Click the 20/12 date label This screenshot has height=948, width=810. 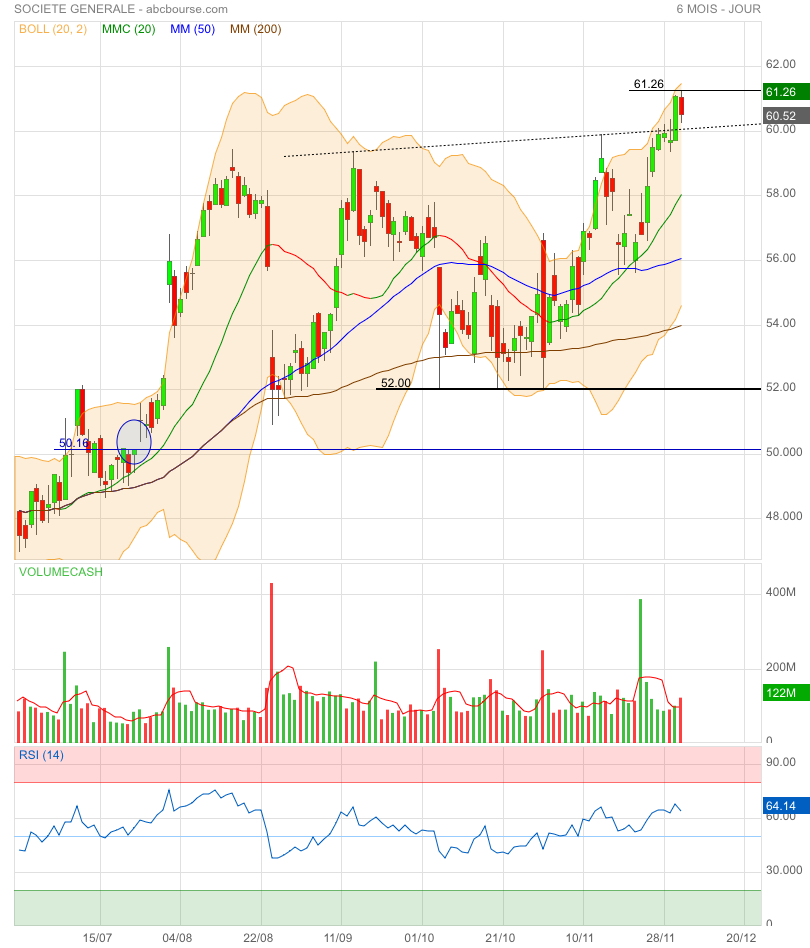point(741,938)
